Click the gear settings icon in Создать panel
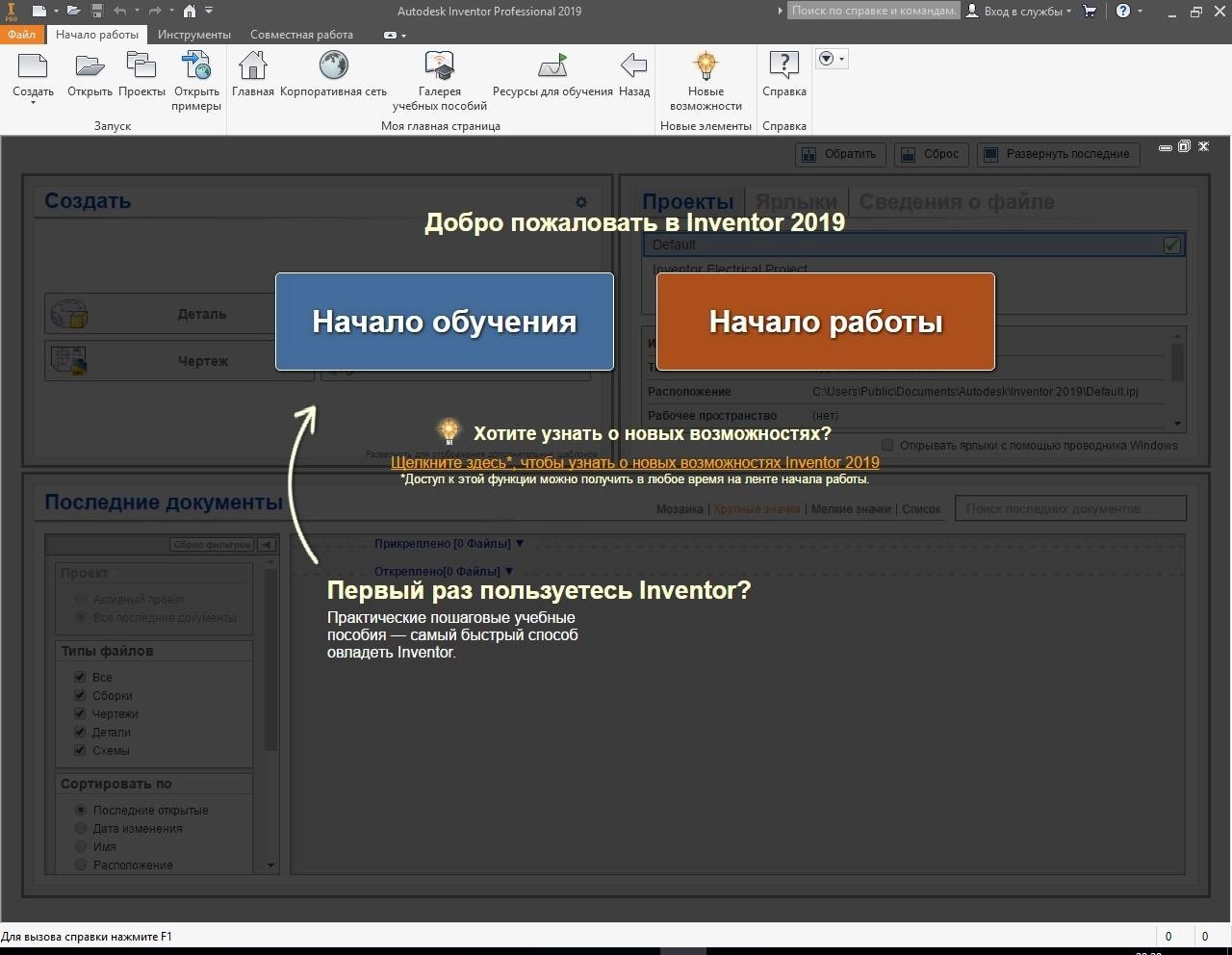This screenshot has width=1232, height=955. coord(580,202)
